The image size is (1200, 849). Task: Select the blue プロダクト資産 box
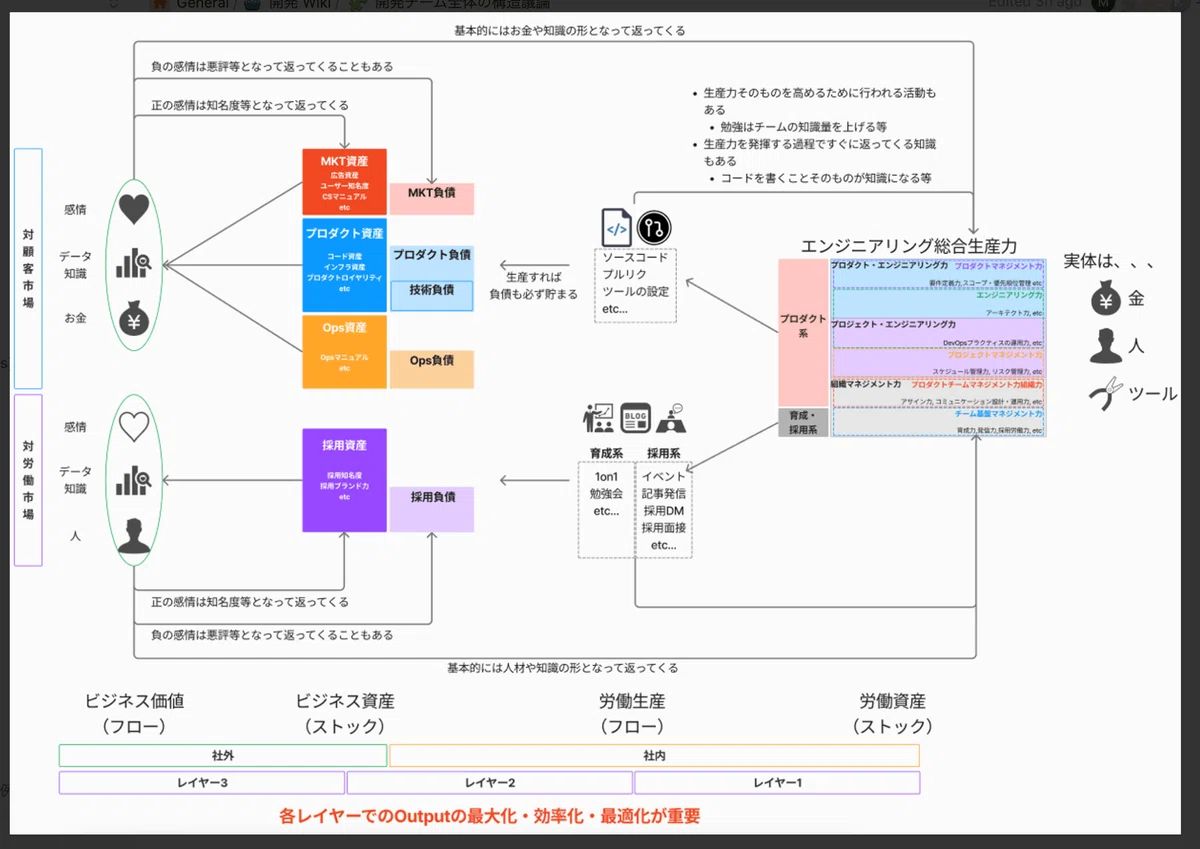pyautogui.click(x=344, y=265)
